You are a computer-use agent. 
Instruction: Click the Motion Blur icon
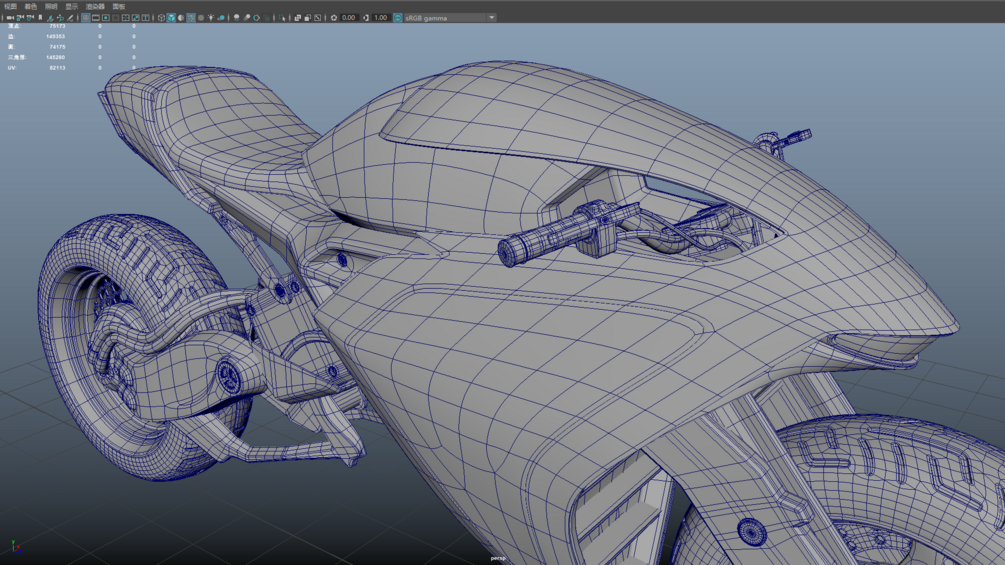click(247, 18)
